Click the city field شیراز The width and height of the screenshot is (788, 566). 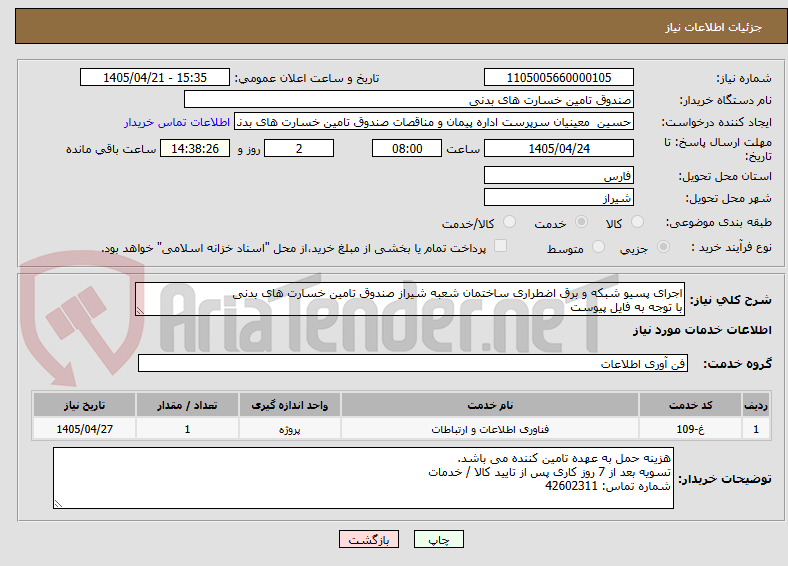pos(558,197)
